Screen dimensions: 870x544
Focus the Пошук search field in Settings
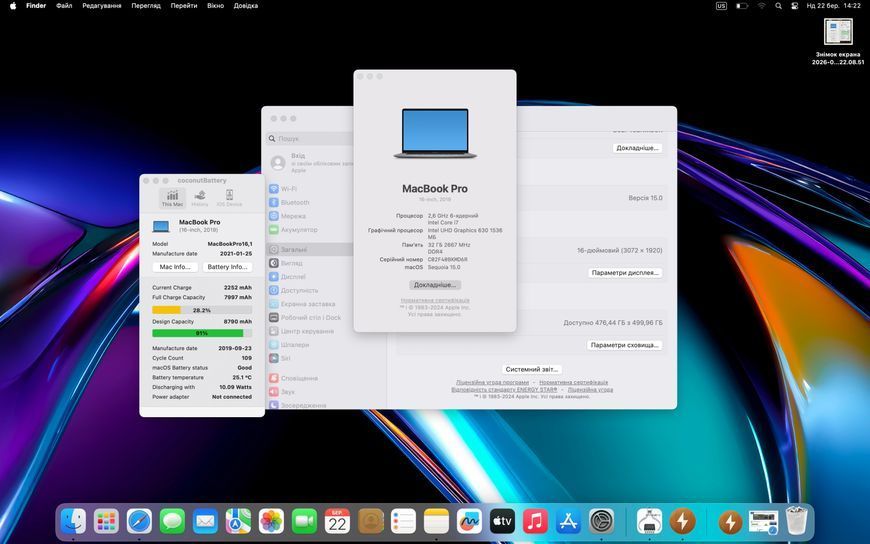310,138
